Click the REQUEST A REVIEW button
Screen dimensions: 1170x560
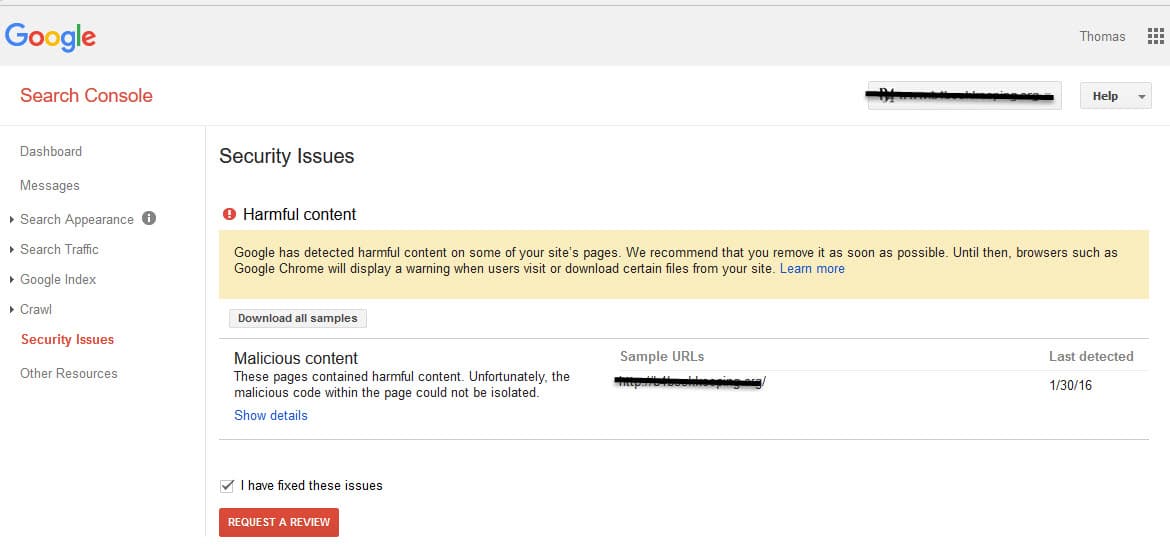279,523
